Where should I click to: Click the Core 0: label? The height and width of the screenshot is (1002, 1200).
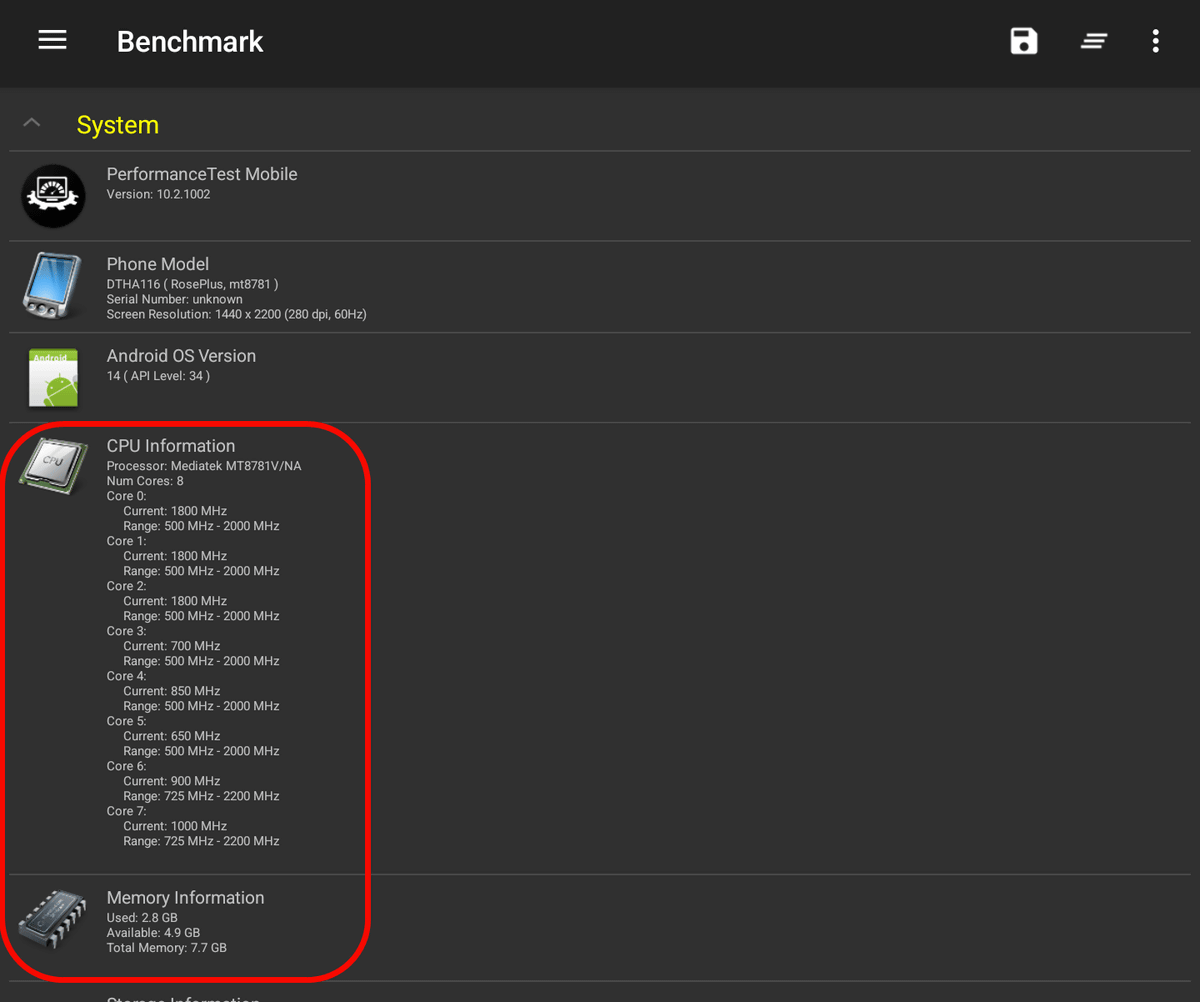[x=127, y=496]
